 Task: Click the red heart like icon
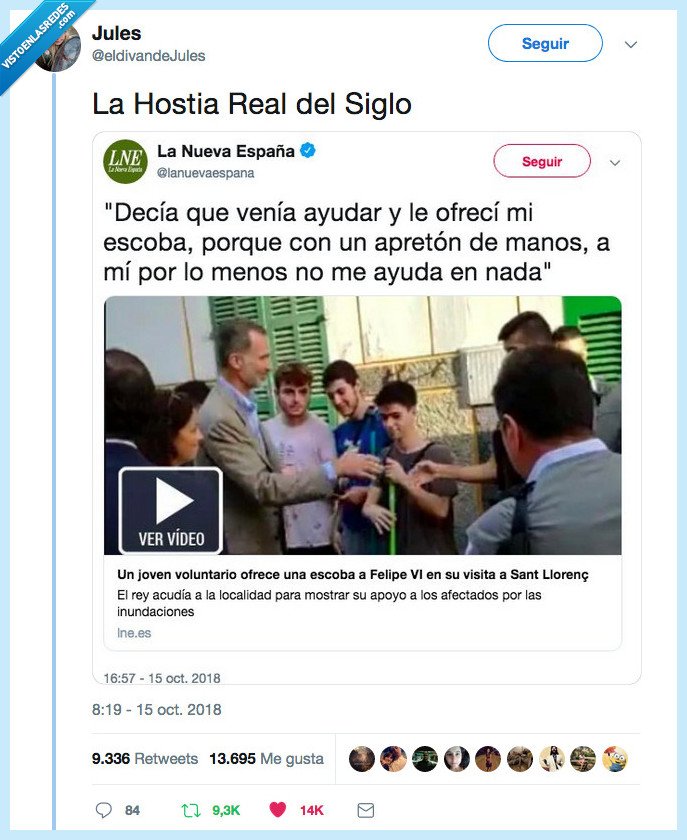(278, 809)
